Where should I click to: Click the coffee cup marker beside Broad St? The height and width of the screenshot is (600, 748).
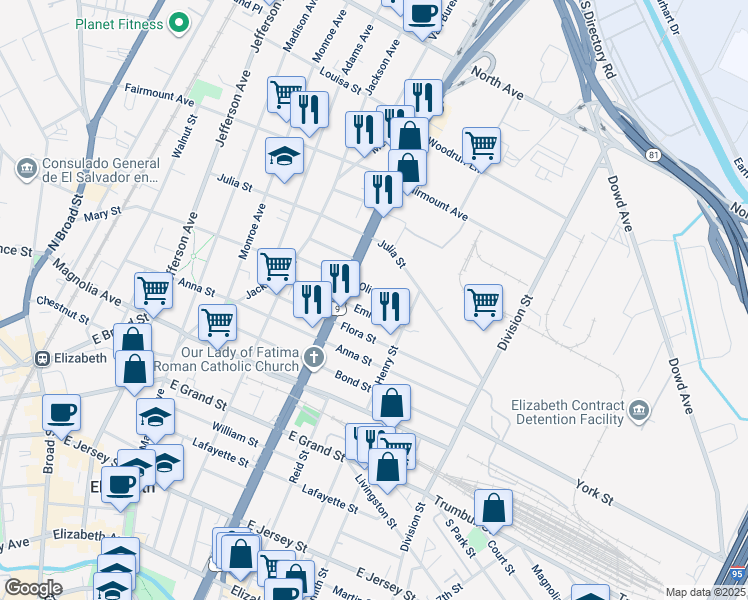point(61,417)
